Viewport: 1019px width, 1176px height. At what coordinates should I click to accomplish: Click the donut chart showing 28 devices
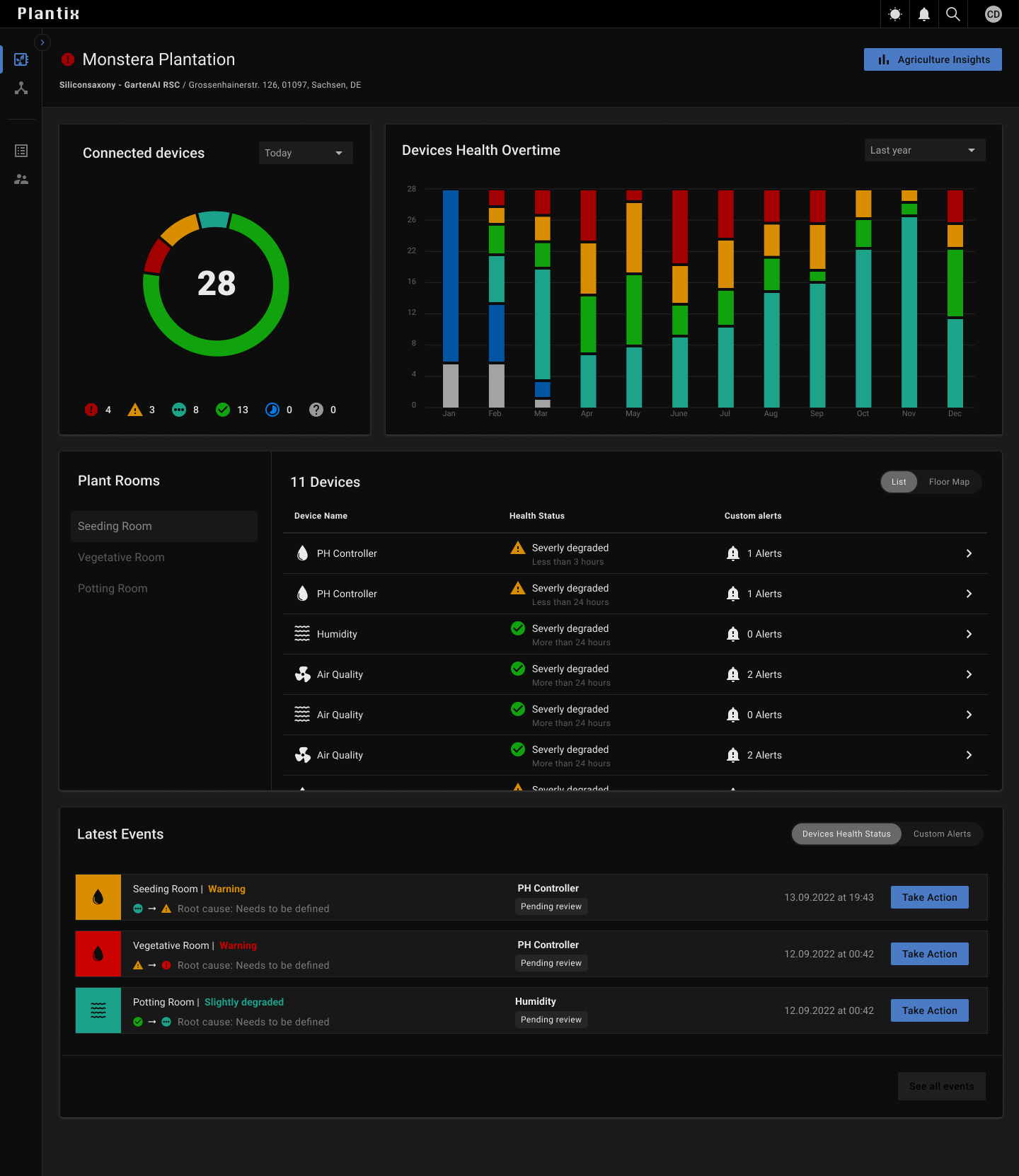click(216, 284)
